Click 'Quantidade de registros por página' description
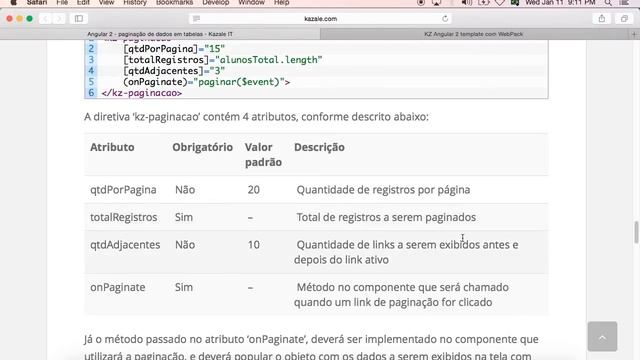The width and height of the screenshot is (640, 360). tap(383, 190)
